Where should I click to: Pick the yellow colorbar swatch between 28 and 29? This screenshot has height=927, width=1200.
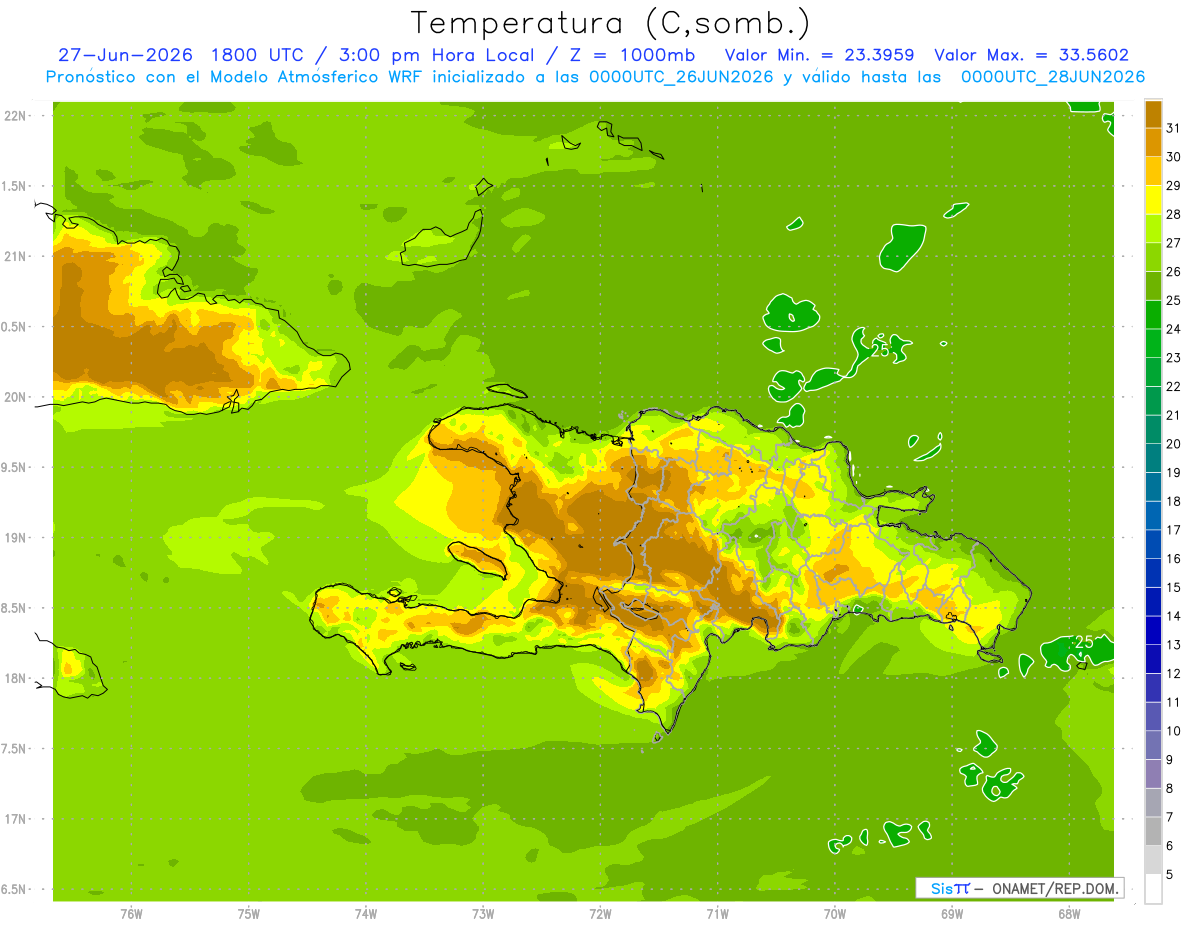click(x=1153, y=200)
